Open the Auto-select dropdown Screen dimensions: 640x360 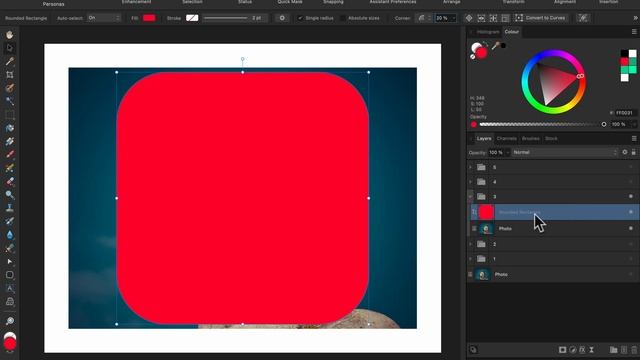104,18
